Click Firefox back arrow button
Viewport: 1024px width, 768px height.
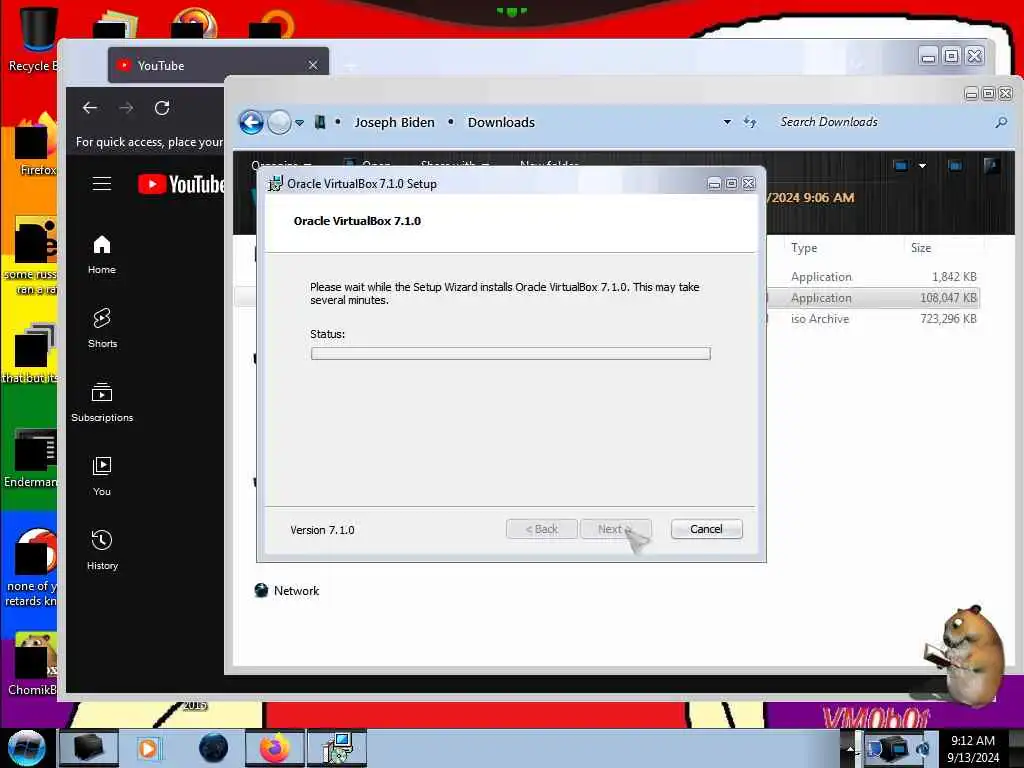pyautogui.click(x=90, y=108)
